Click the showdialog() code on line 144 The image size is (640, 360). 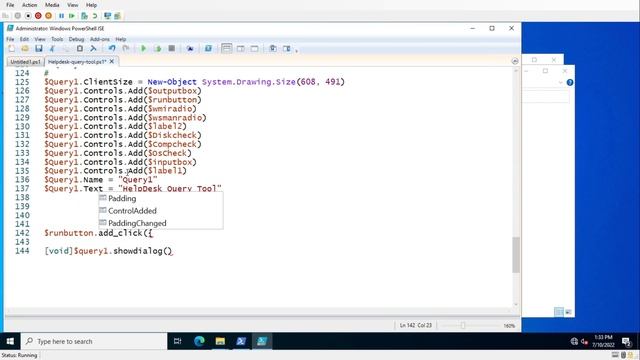point(142,251)
